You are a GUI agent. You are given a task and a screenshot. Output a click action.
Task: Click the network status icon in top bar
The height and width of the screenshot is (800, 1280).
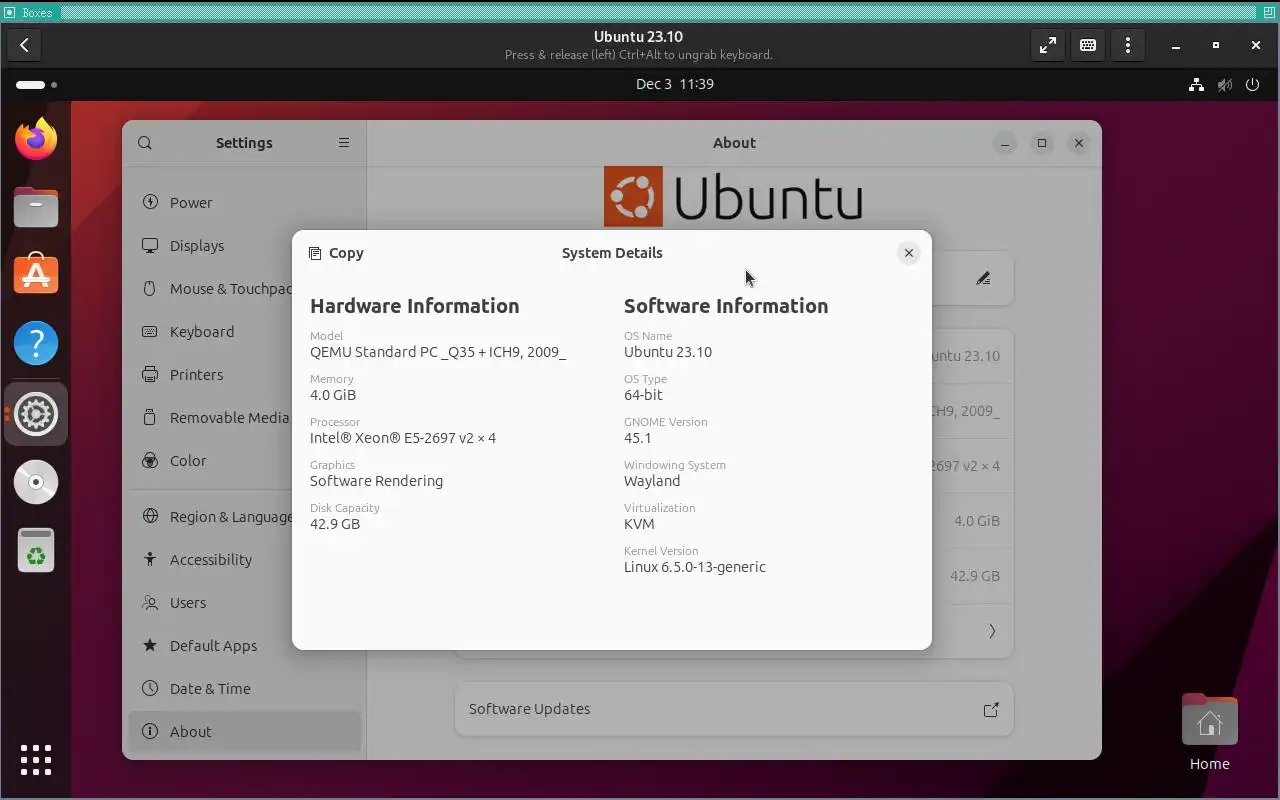click(x=1196, y=85)
